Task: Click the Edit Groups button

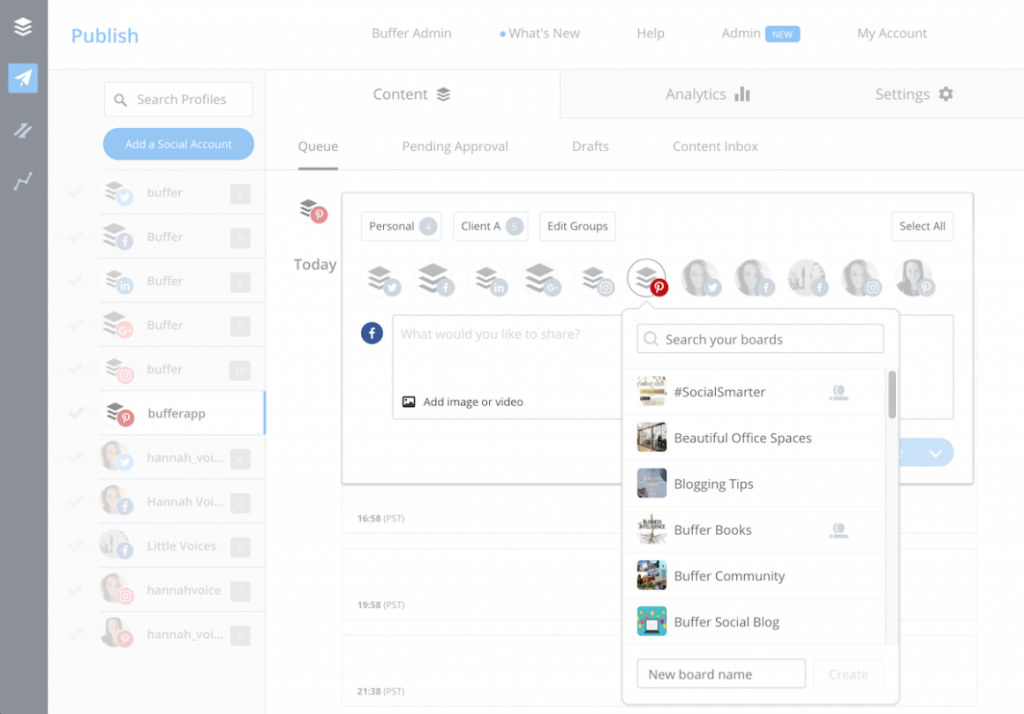Action: [577, 226]
